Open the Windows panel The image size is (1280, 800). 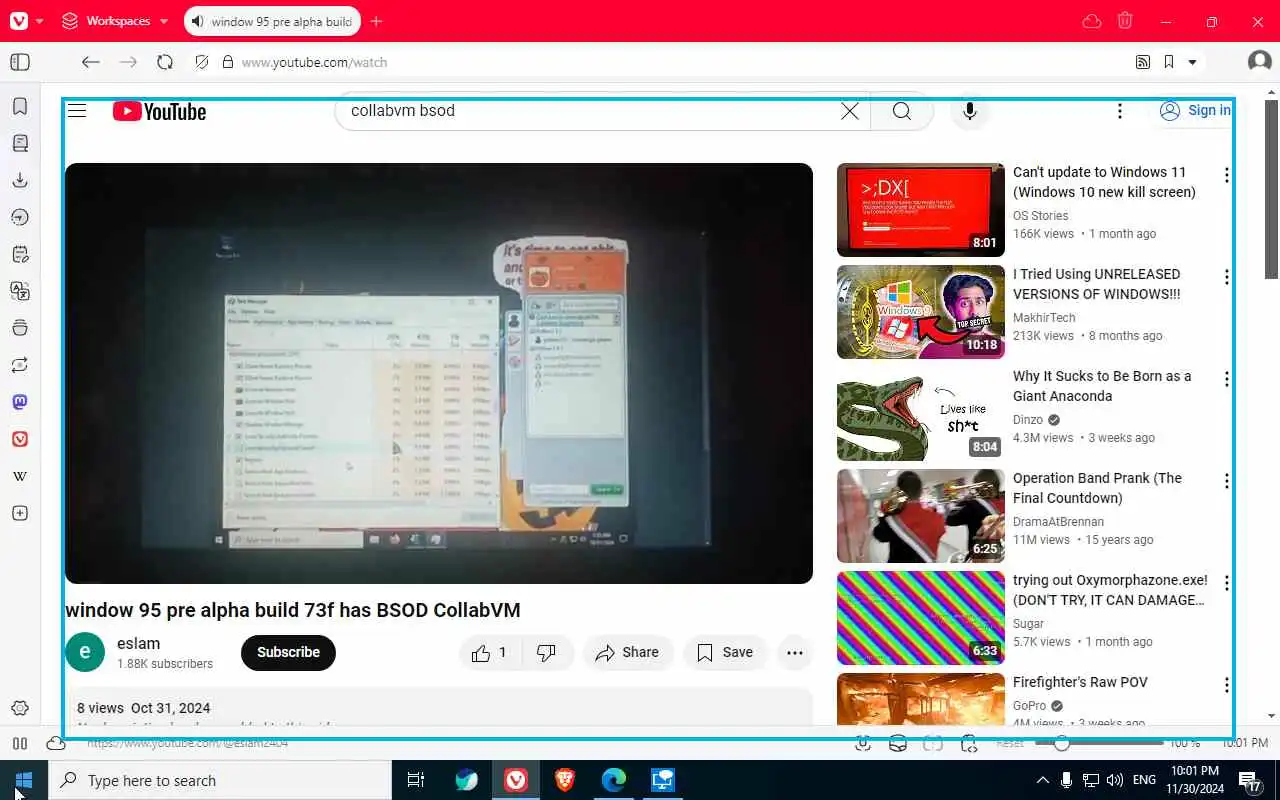[x=20, y=328]
